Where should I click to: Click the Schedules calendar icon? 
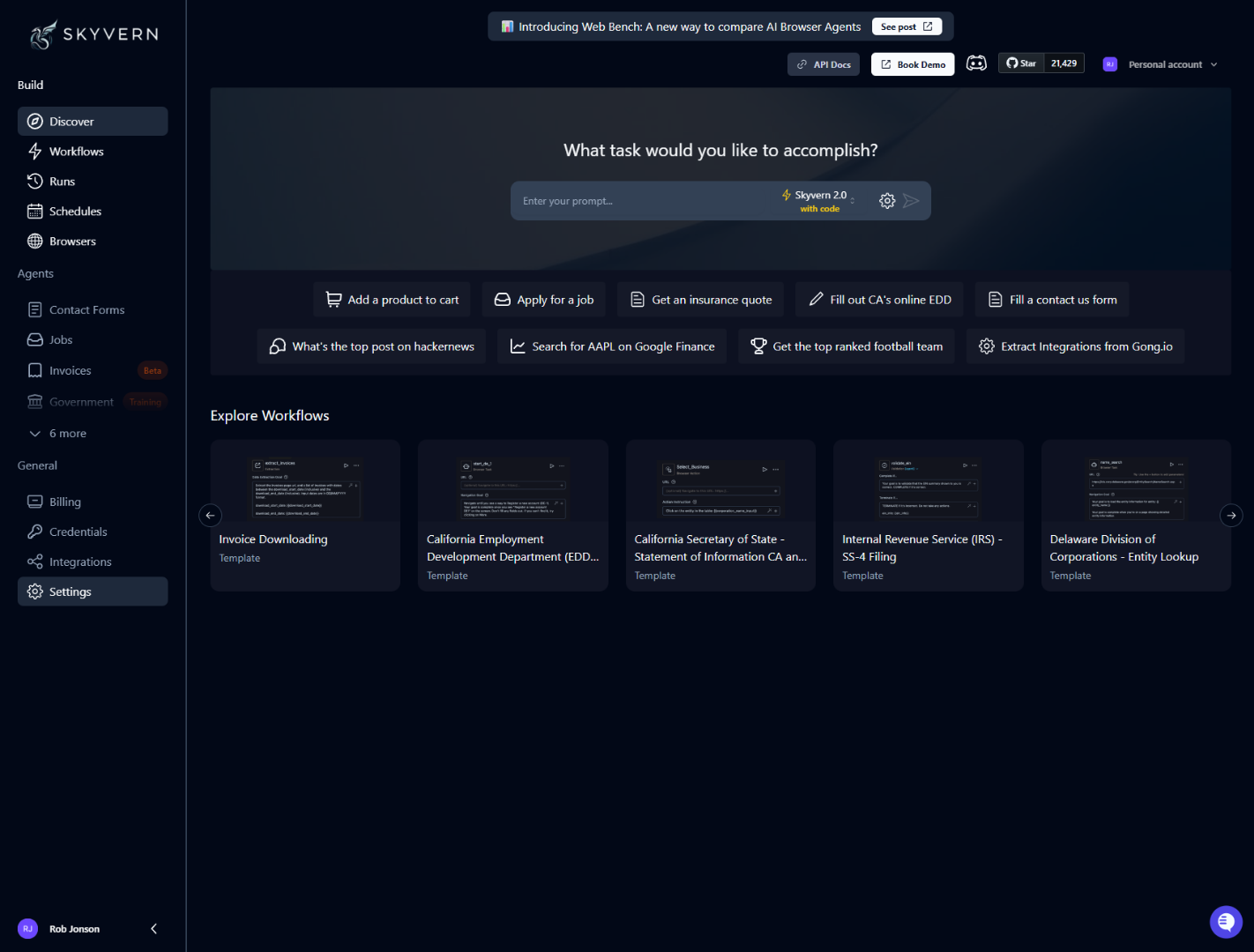(35, 211)
